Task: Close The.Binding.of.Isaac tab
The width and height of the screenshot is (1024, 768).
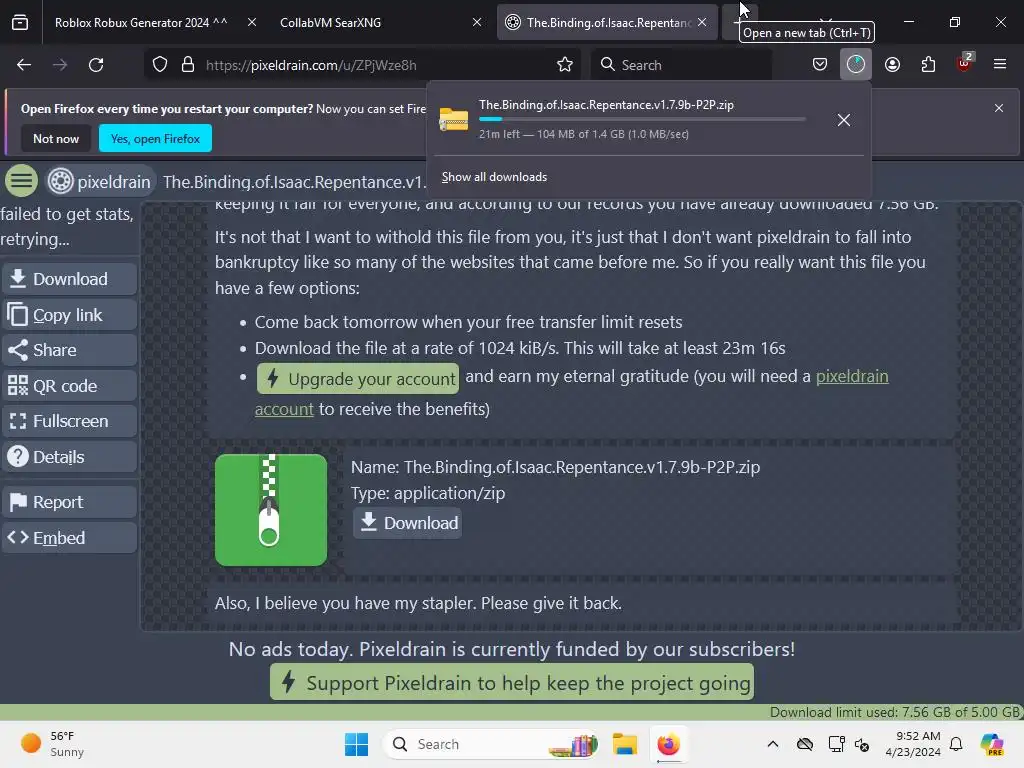Action: click(702, 22)
